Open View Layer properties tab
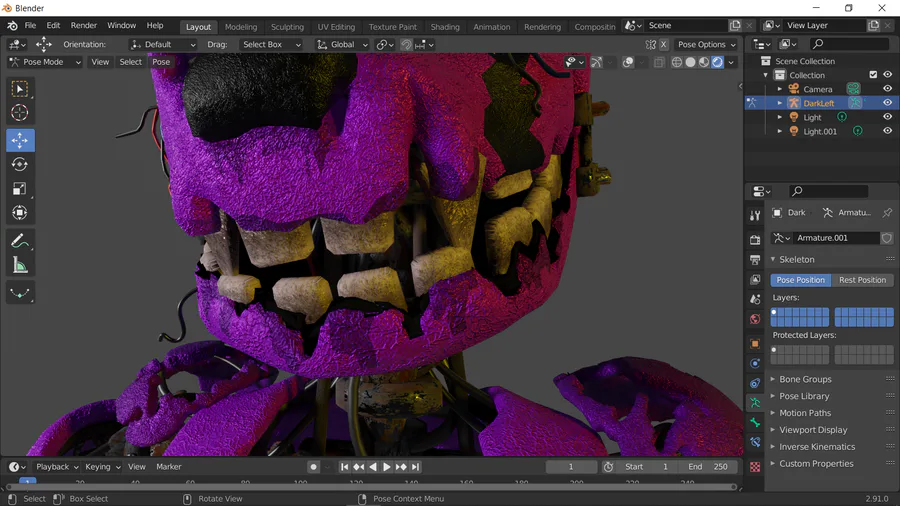 pyautogui.click(x=755, y=279)
